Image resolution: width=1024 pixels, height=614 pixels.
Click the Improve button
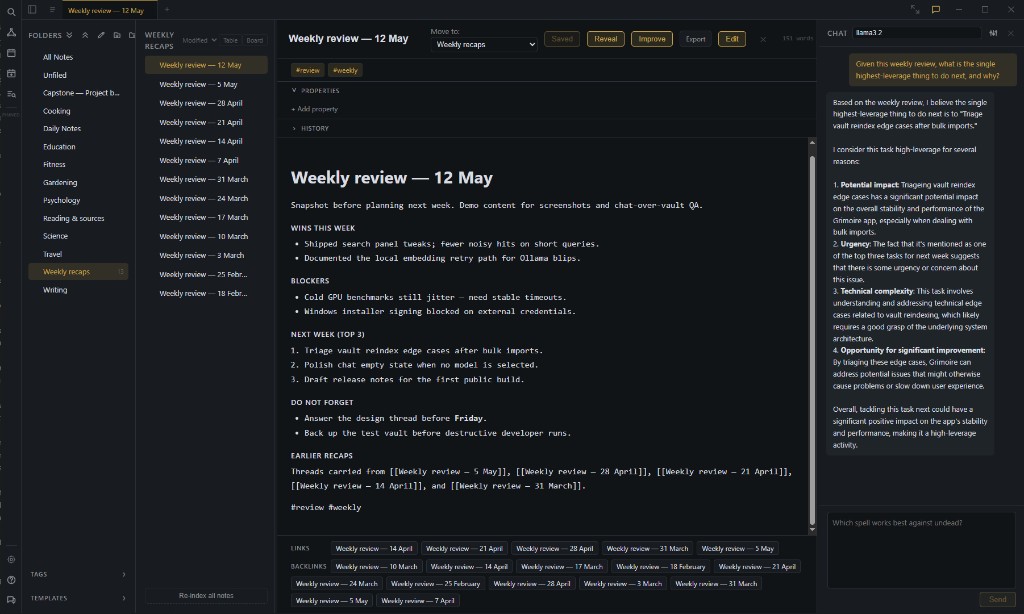point(652,39)
